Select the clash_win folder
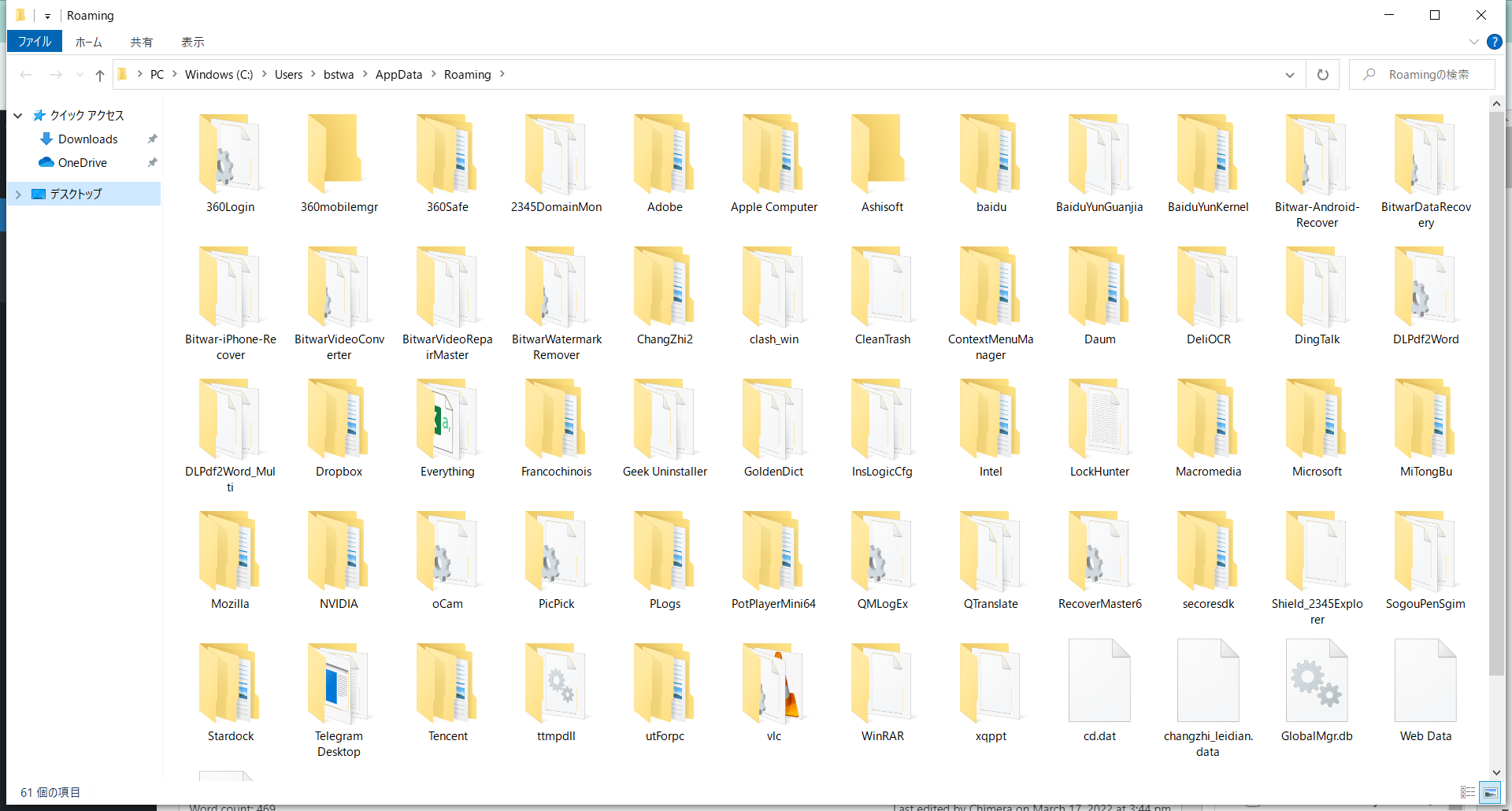 773,296
